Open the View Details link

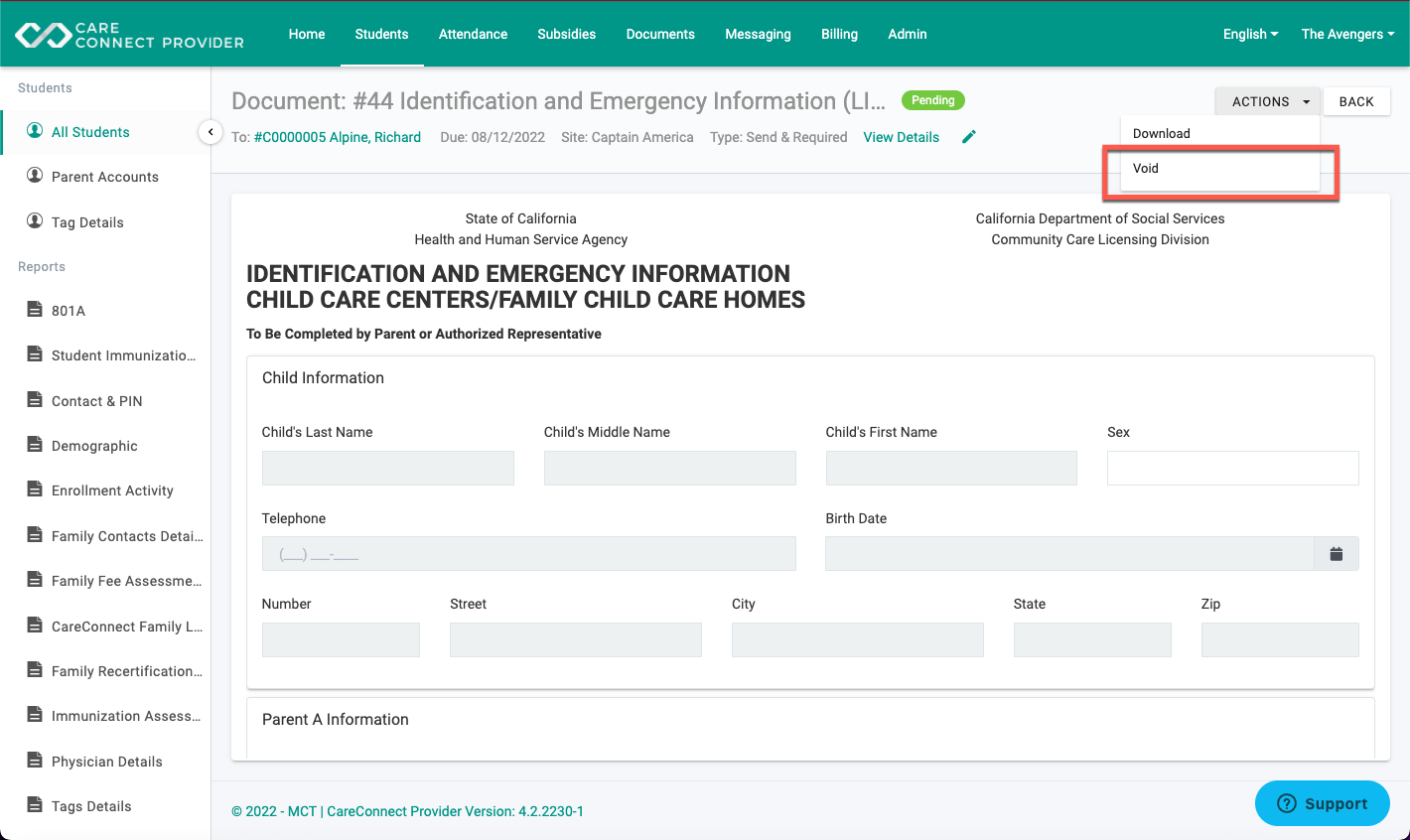click(901, 137)
